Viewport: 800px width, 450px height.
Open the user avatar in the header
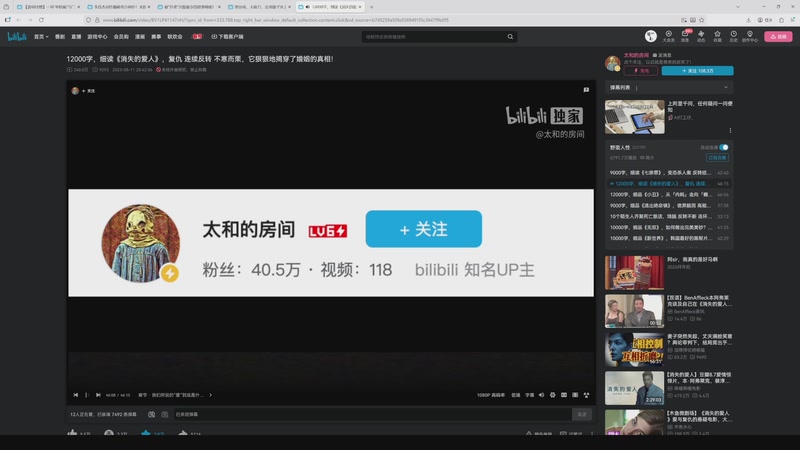click(651, 36)
